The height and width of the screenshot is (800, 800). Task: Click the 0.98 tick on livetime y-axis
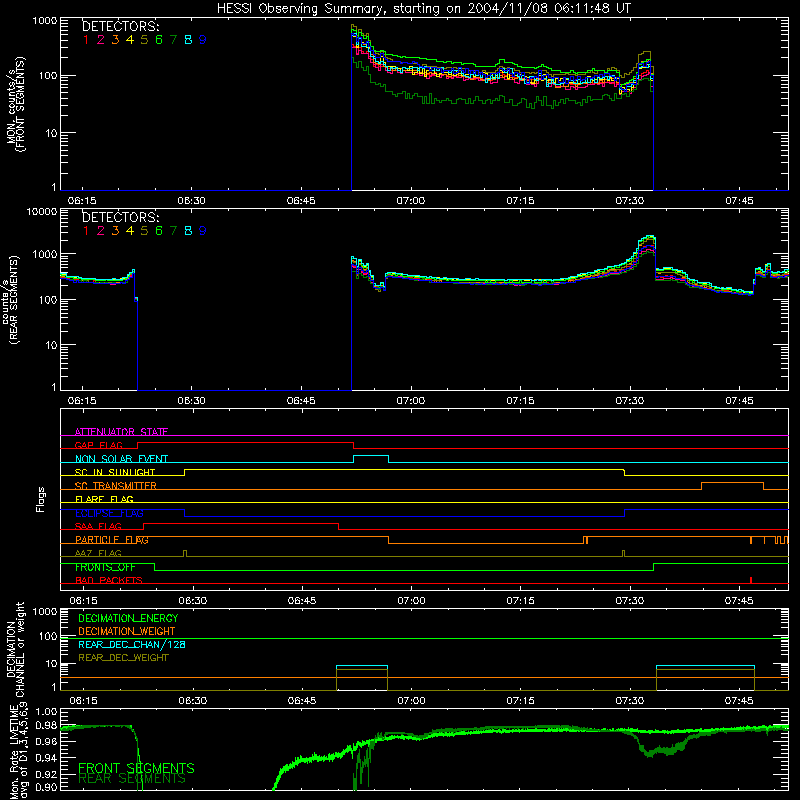pyautogui.click(x=47, y=726)
